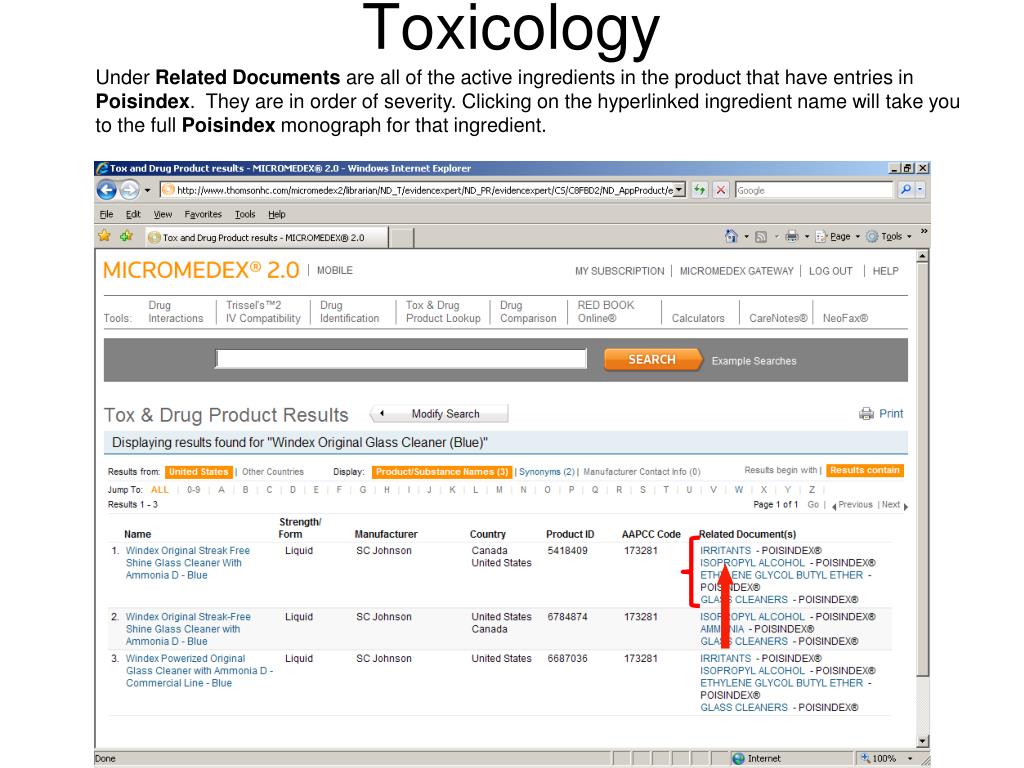Image resolution: width=1024 pixels, height=768 pixels.
Task: Open GLASS CLEANERS link for product 6687036
Action: [x=744, y=707]
